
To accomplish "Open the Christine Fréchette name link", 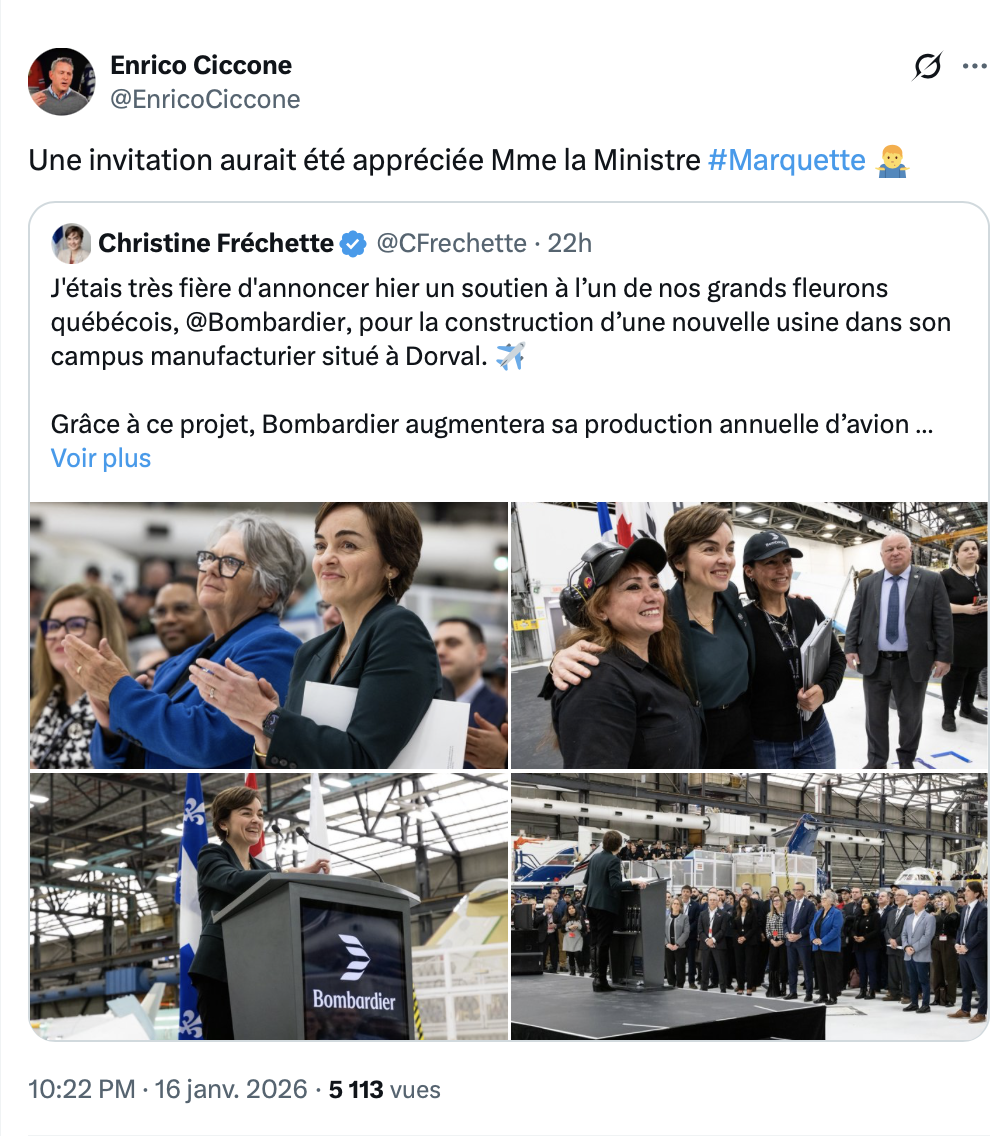I will point(216,243).
